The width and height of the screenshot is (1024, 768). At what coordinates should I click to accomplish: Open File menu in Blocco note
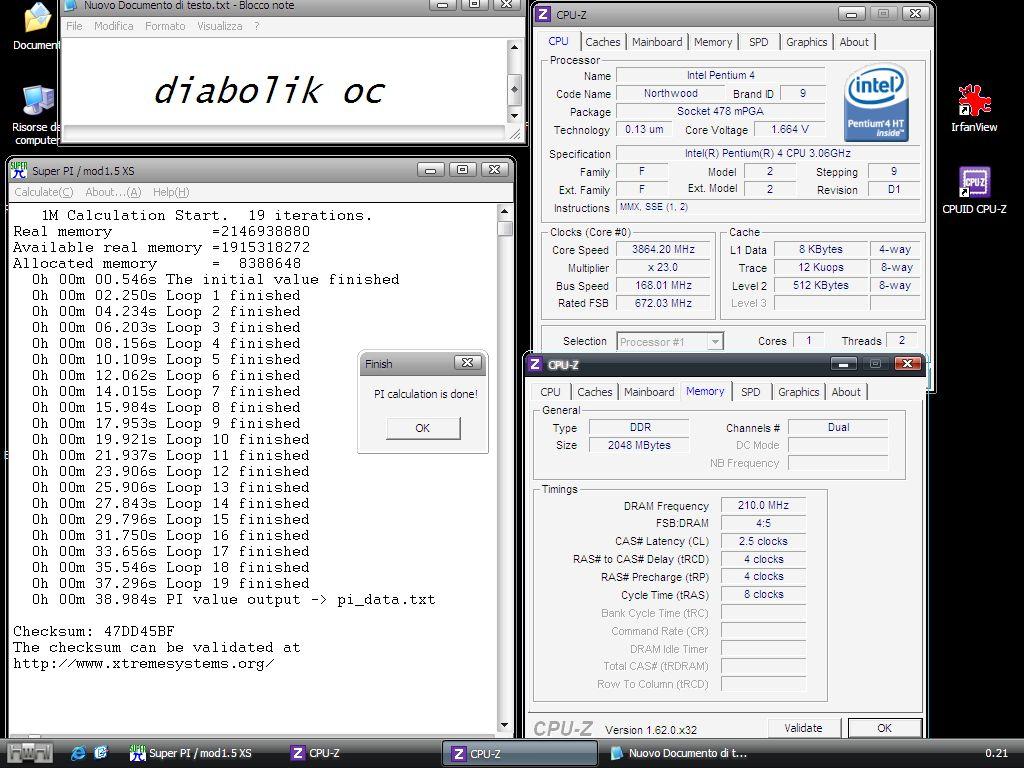(x=74, y=26)
